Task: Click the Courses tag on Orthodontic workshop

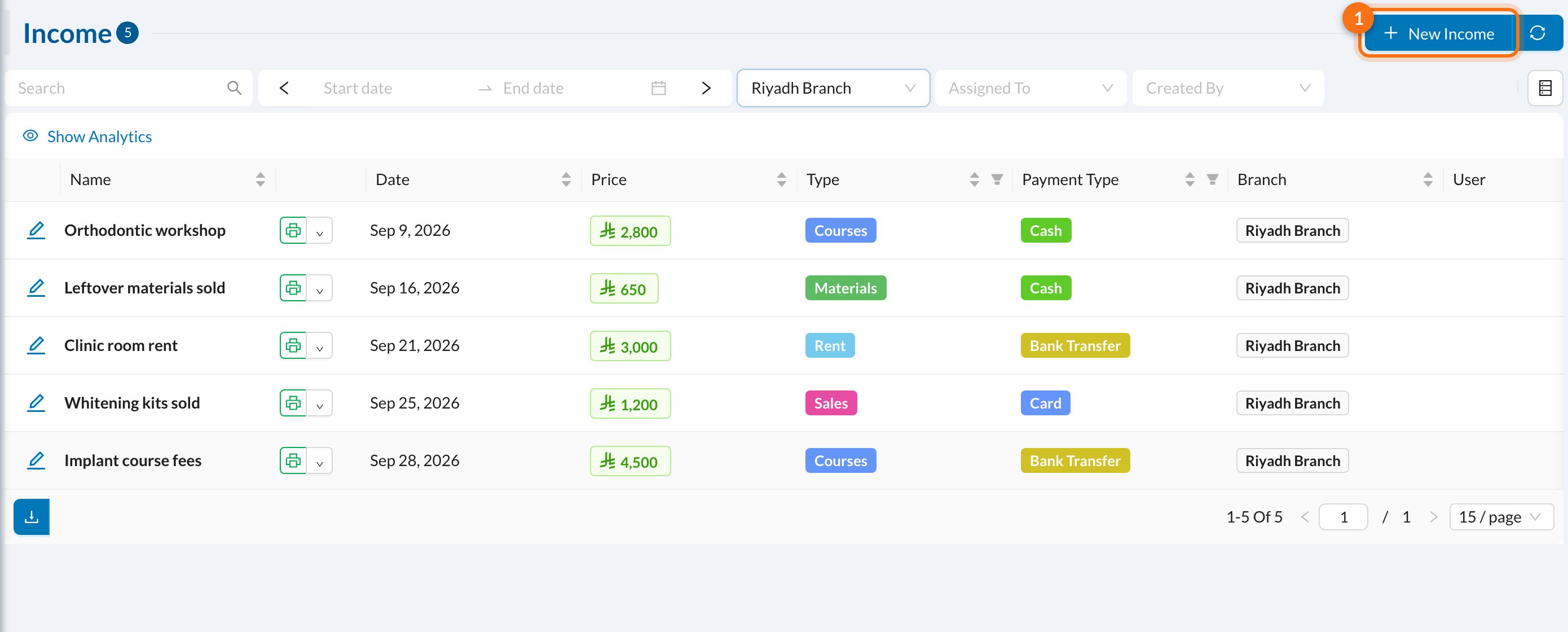Action: pos(840,230)
